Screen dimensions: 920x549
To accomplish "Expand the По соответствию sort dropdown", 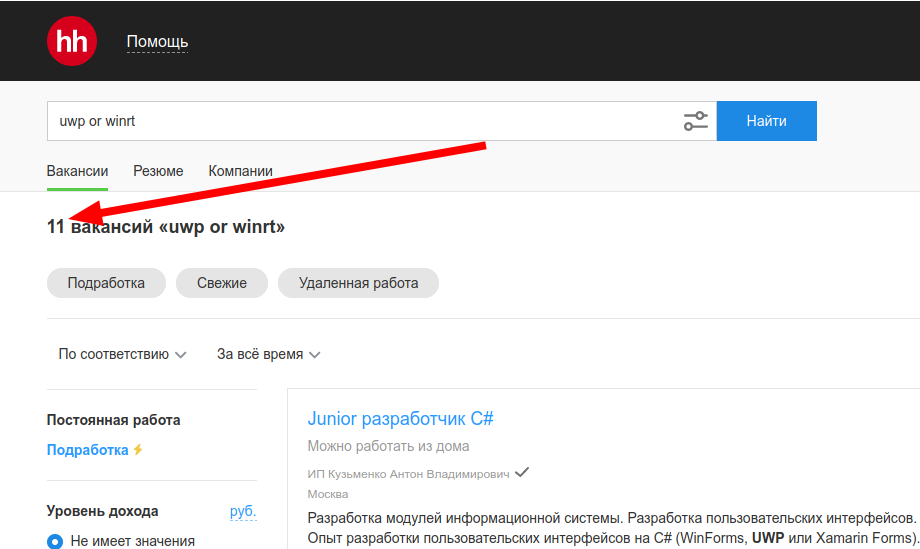I will 122,354.
